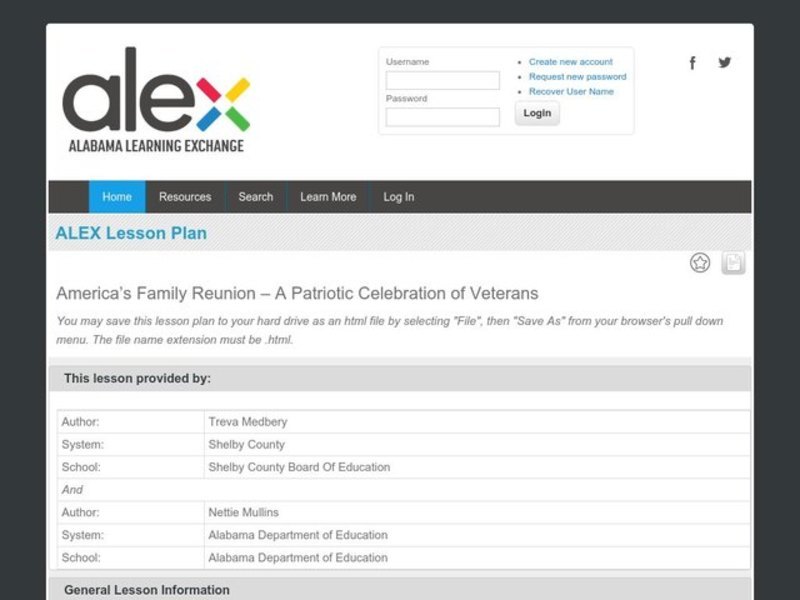
Task: Click Request new password link
Action: click(577, 77)
